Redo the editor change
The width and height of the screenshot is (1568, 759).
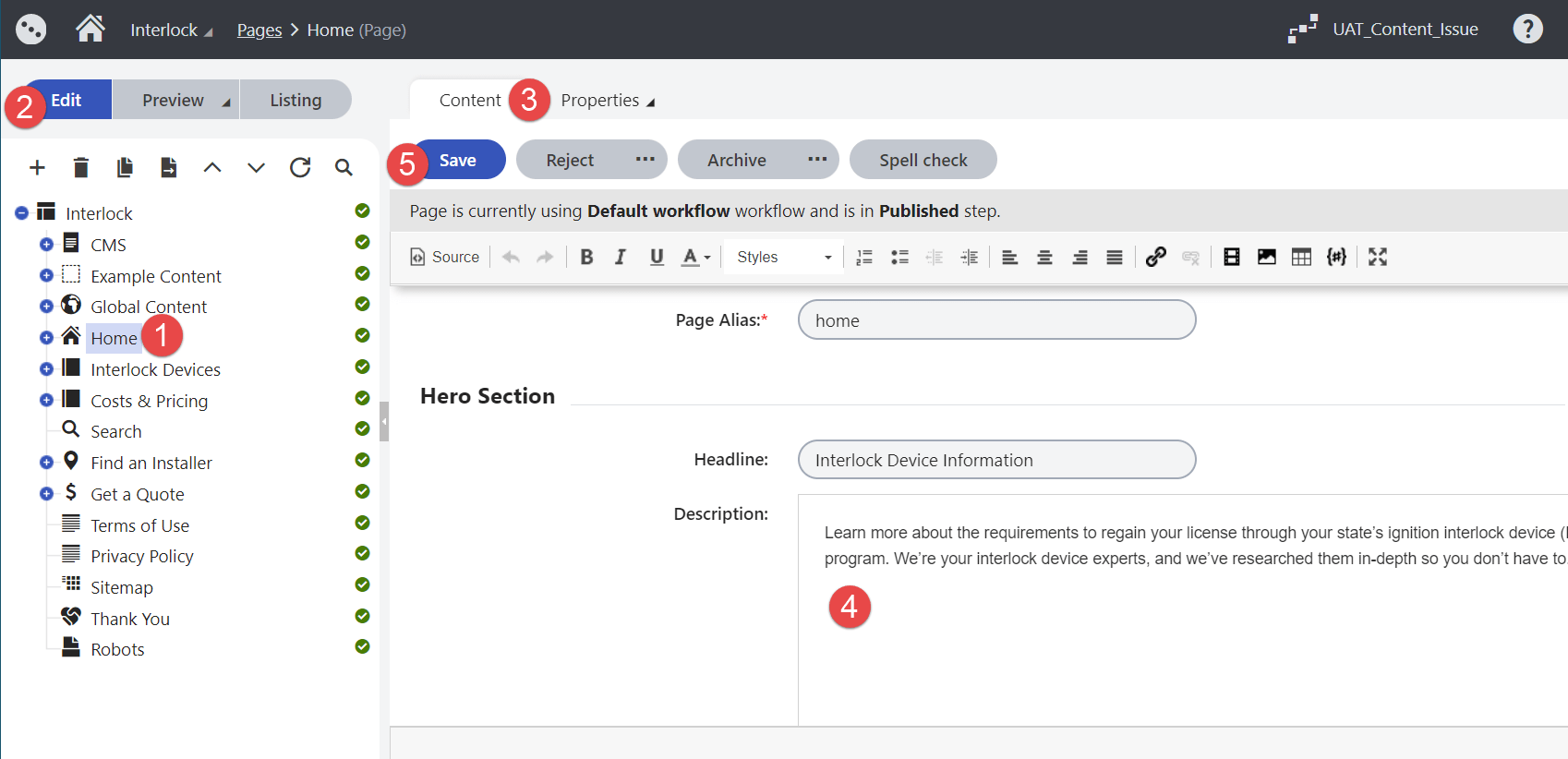545,257
